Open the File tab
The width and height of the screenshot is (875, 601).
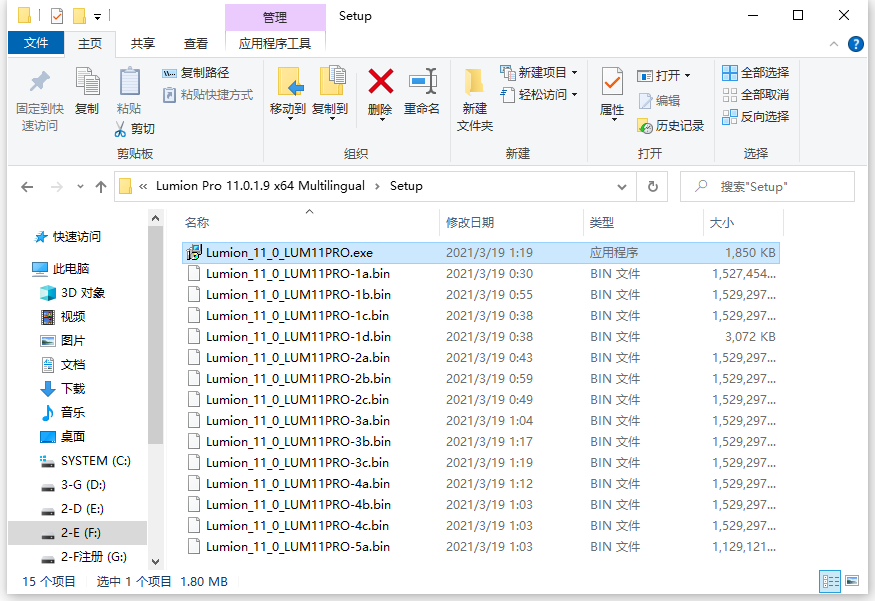[36, 43]
